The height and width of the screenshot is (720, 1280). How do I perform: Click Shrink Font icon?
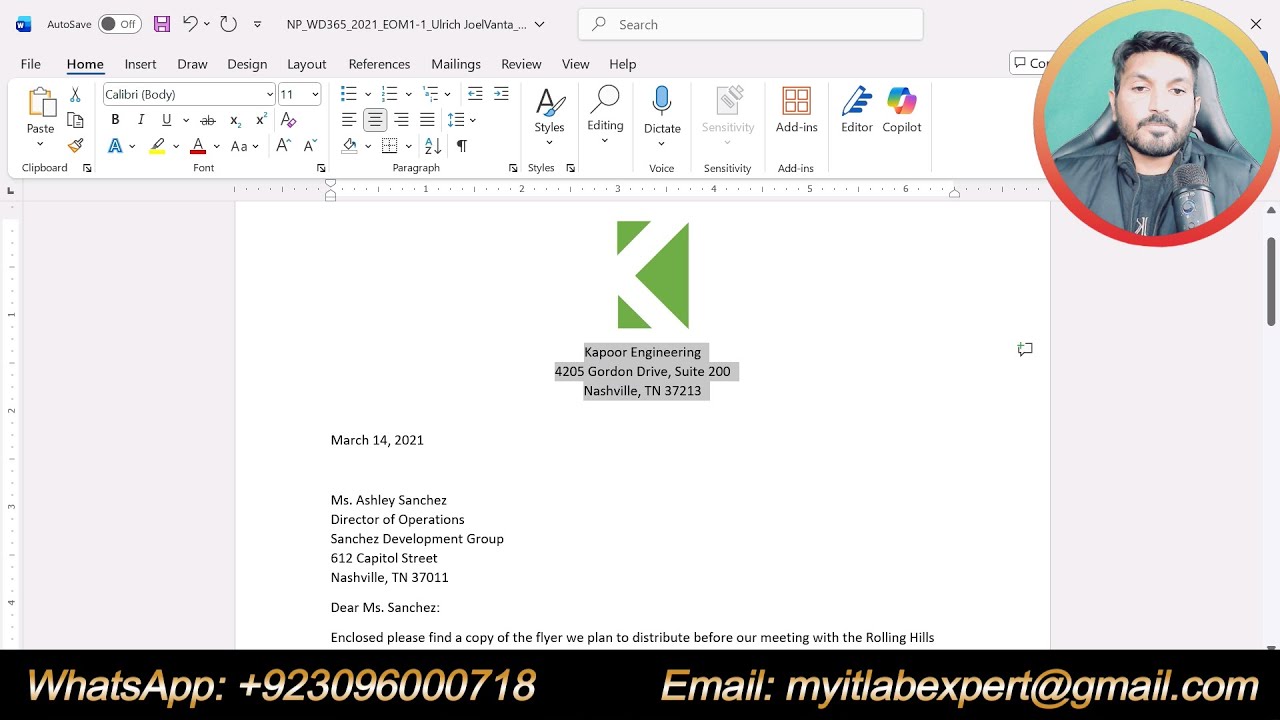tap(310, 146)
